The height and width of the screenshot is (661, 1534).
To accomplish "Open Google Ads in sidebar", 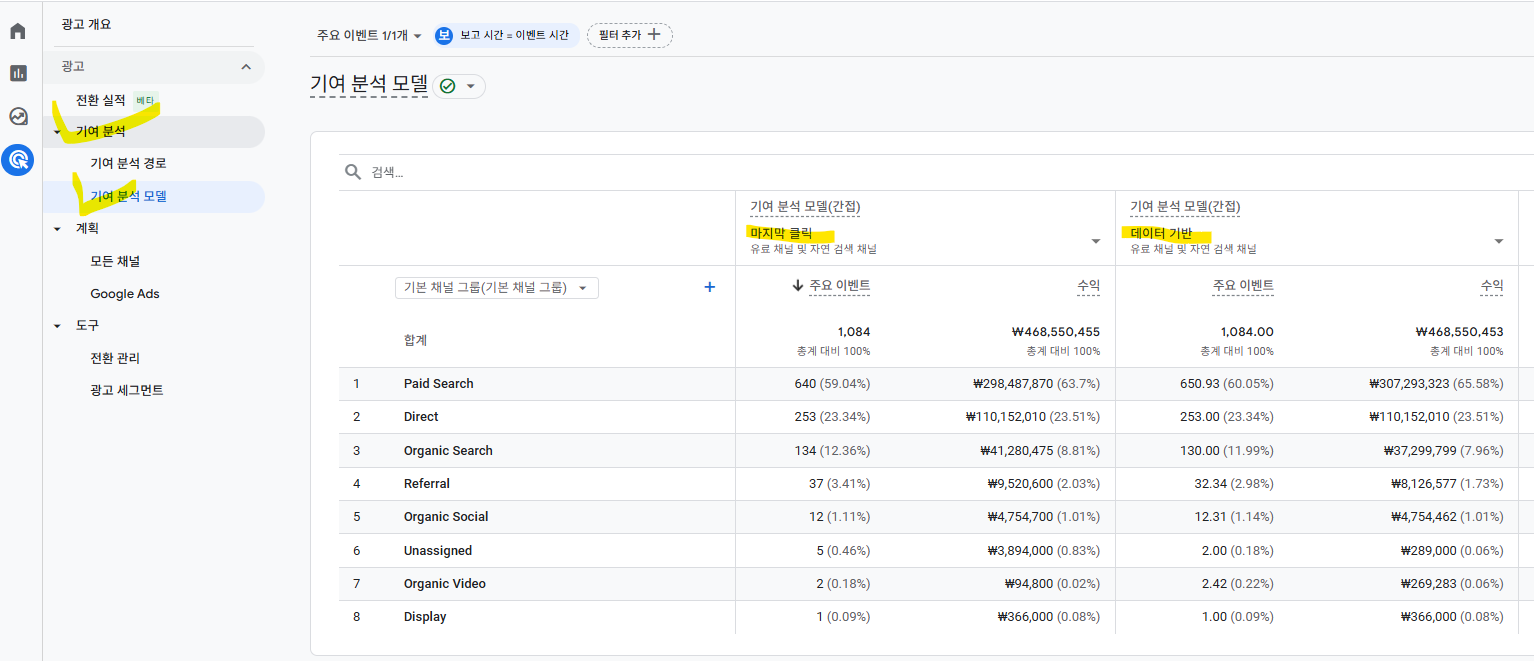I will 125,294.
